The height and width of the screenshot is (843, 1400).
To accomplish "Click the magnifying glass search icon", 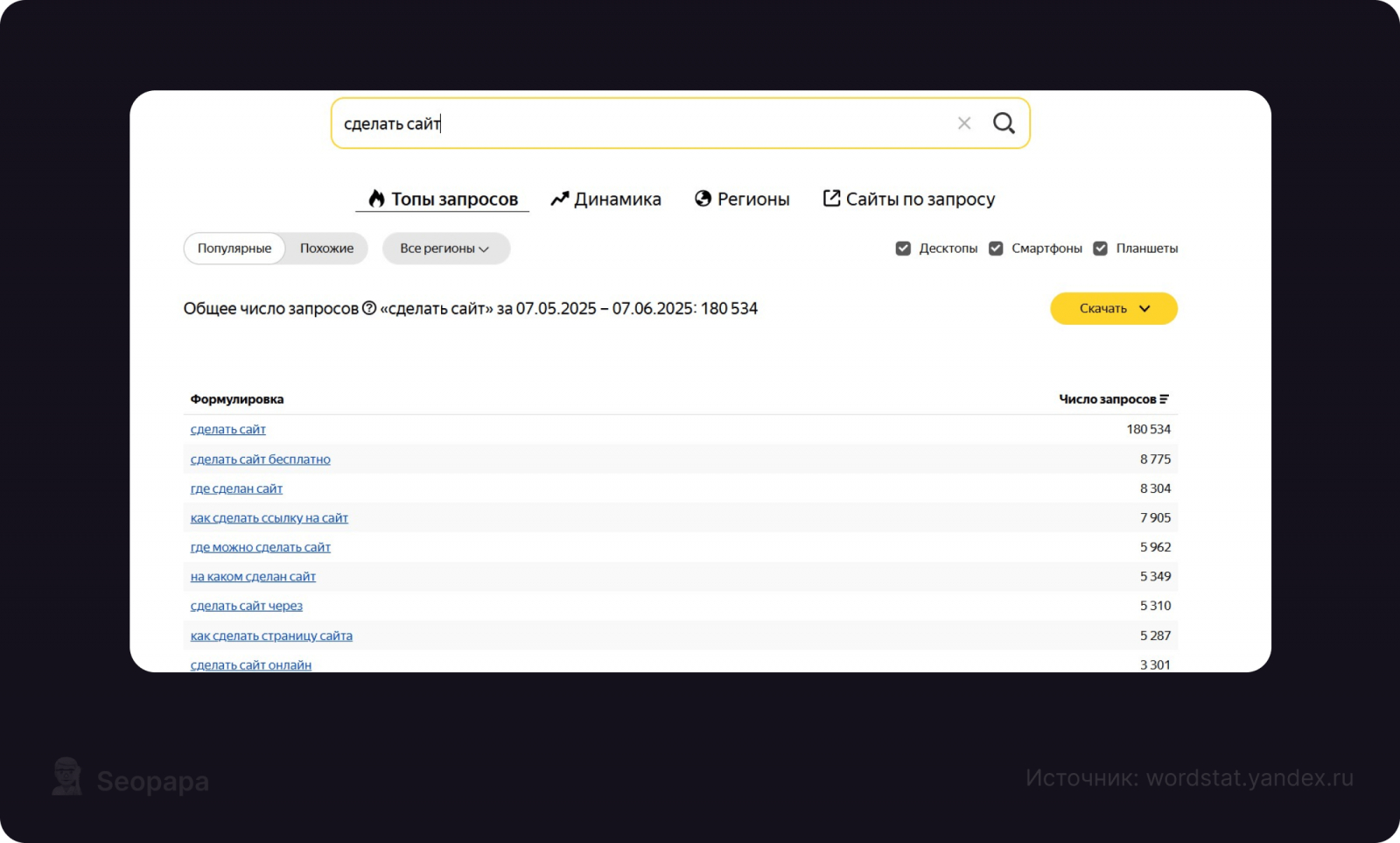I will (x=1004, y=123).
